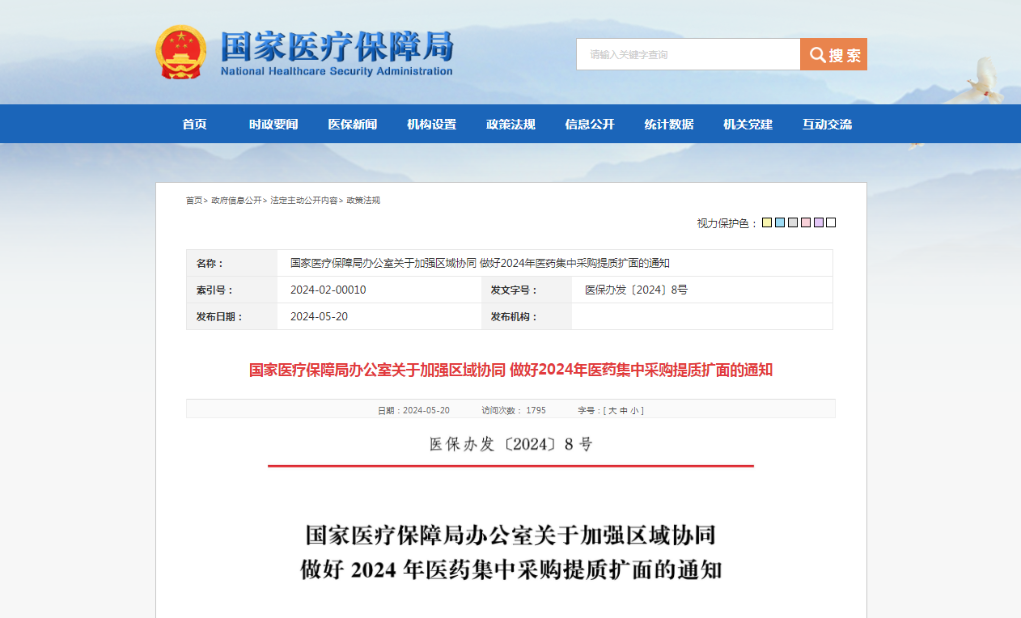This screenshot has width=1021, height=618.
Task: Type in the keyword search input field
Action: pos(688,55)
